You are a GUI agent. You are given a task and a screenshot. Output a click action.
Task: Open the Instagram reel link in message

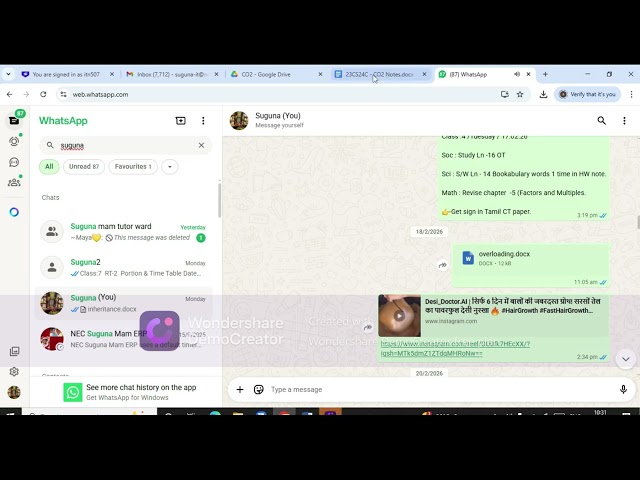pos(455,349)
